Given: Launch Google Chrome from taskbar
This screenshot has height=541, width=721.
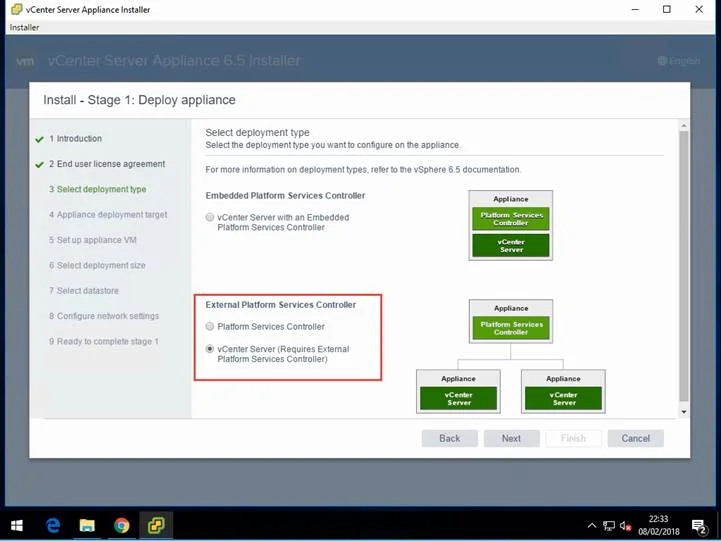Looking at the screenshot, I should (x=121, y=525).
